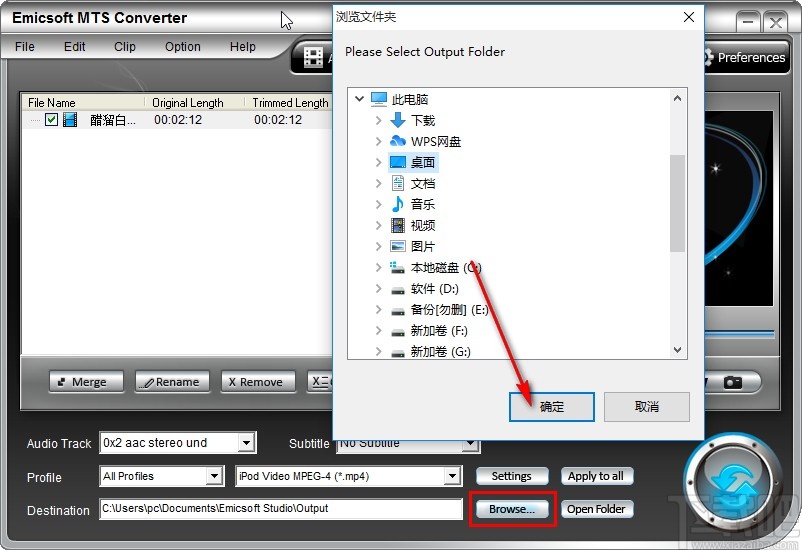Select the 音乐 music note icon
This screenshot has height=550, width=802.
pyautogui.click(x=397, y=204)
